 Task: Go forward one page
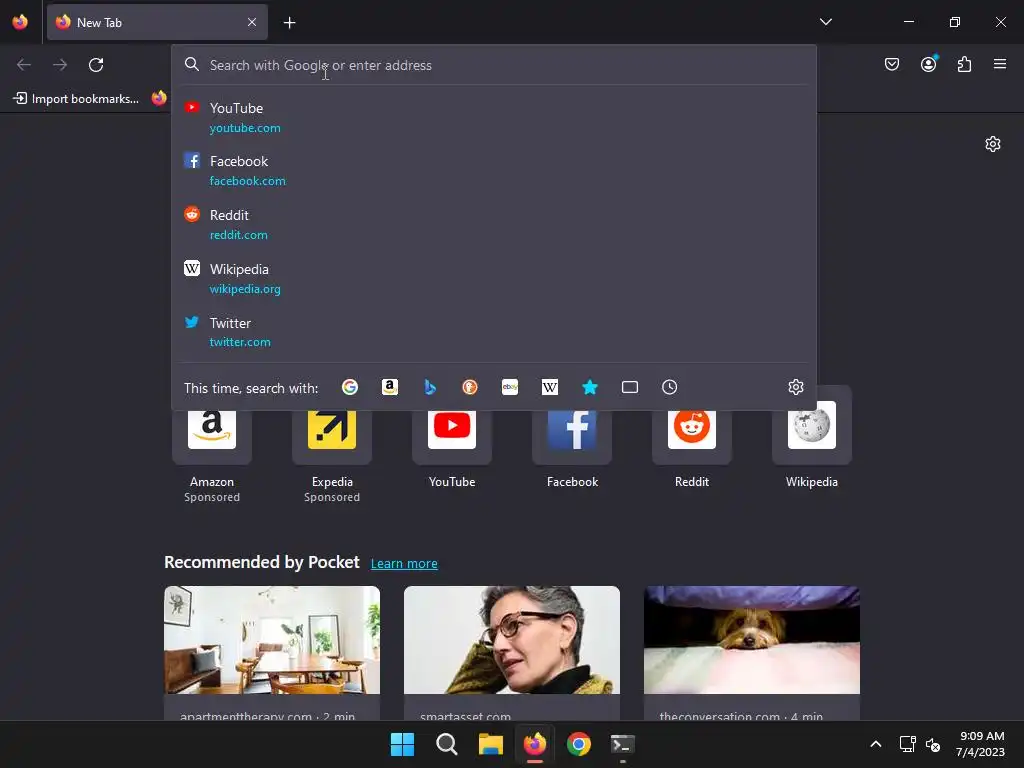[x=60, y=65]
